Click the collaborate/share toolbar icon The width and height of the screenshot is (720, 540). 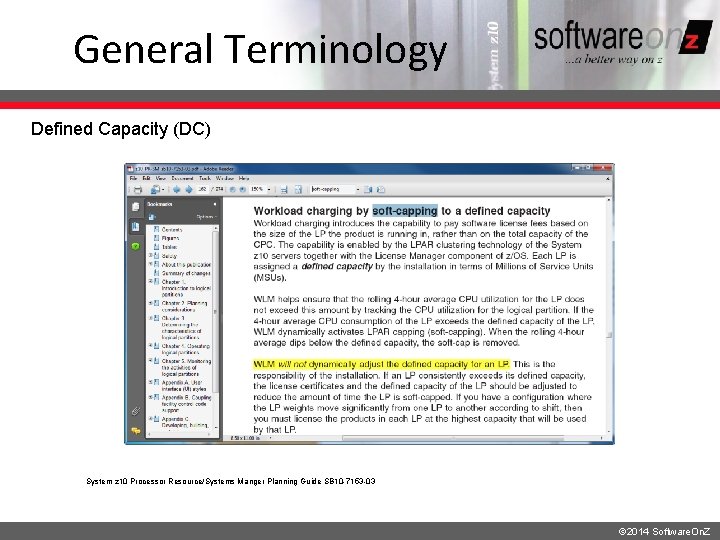click(x=156, y=189)
